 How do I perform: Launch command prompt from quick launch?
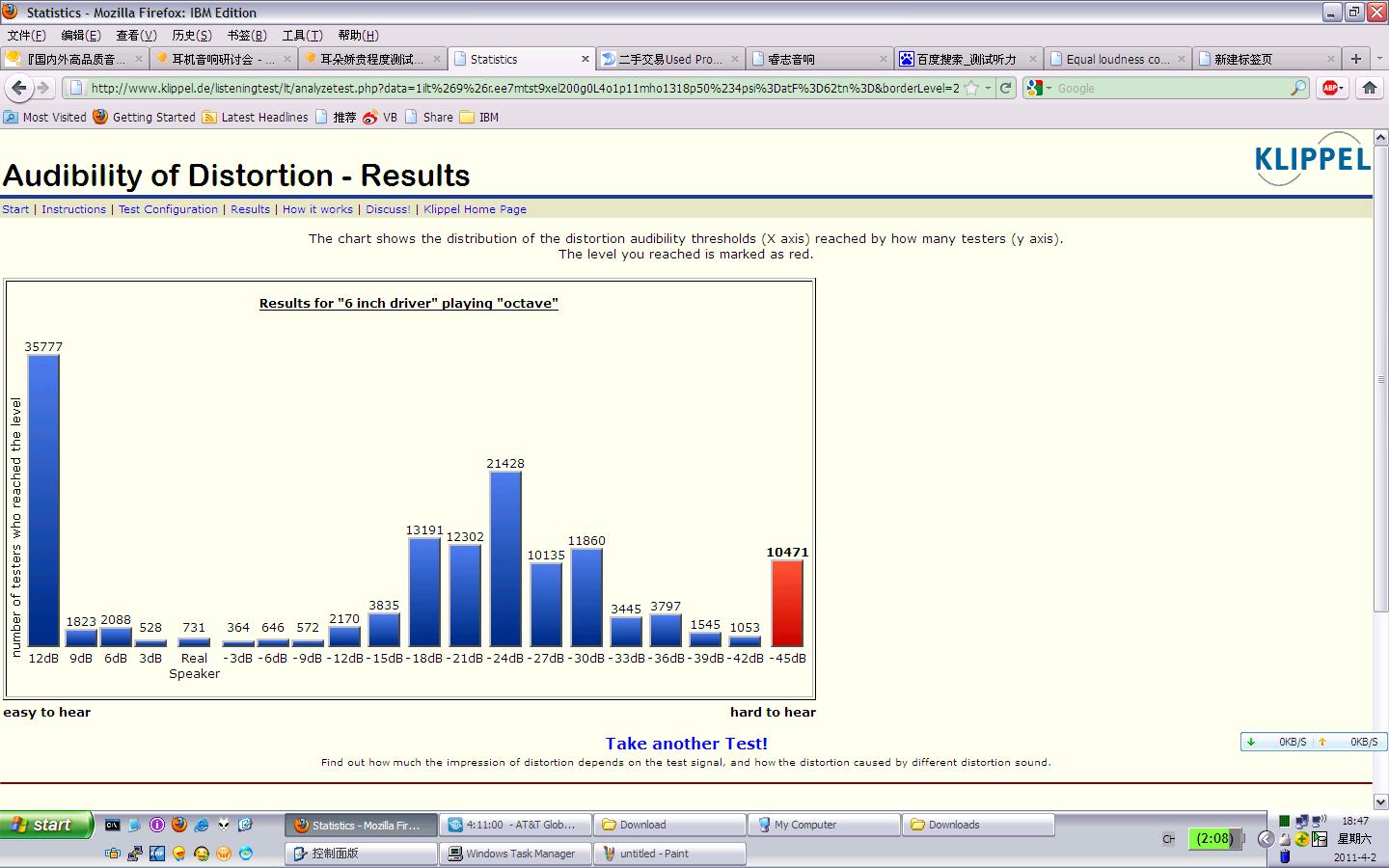pos(113,825)
